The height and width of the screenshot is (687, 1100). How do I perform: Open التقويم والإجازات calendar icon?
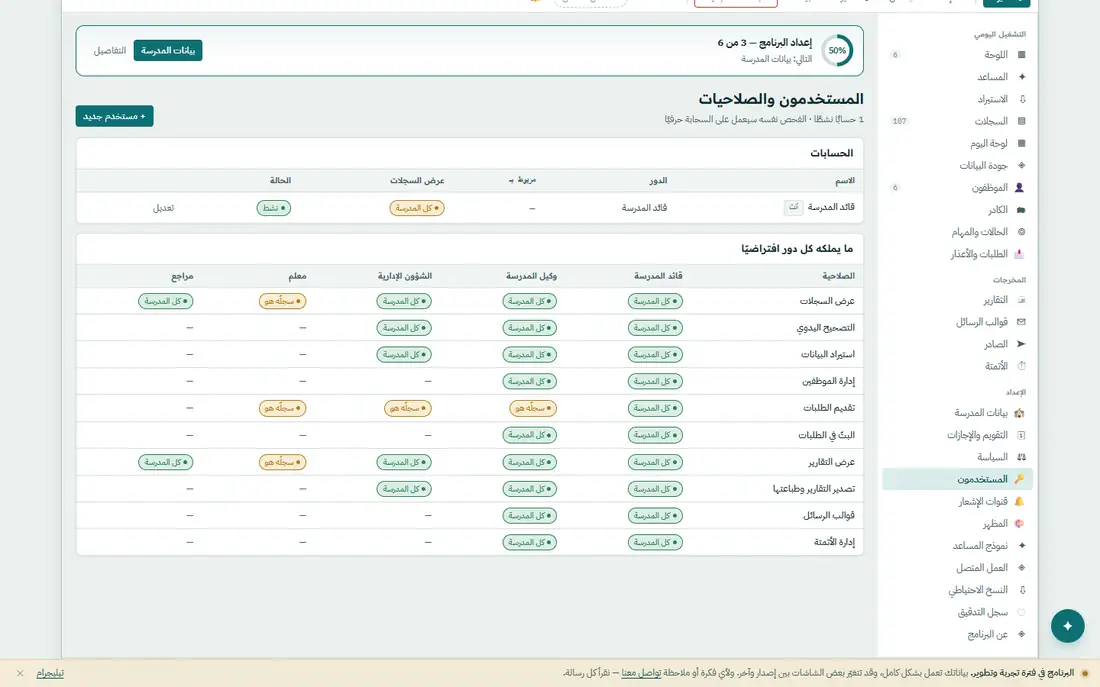click(1021, 435)
